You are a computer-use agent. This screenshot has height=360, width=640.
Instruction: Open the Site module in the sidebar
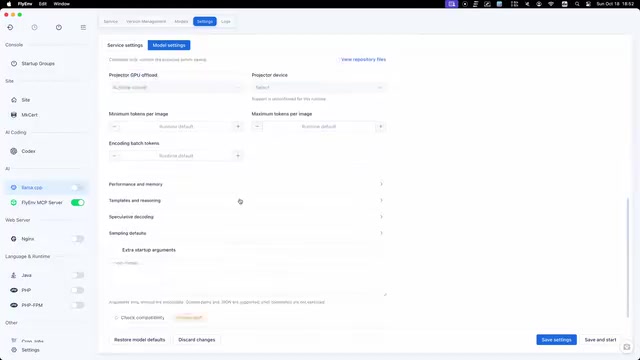click(x=47, y=100)
